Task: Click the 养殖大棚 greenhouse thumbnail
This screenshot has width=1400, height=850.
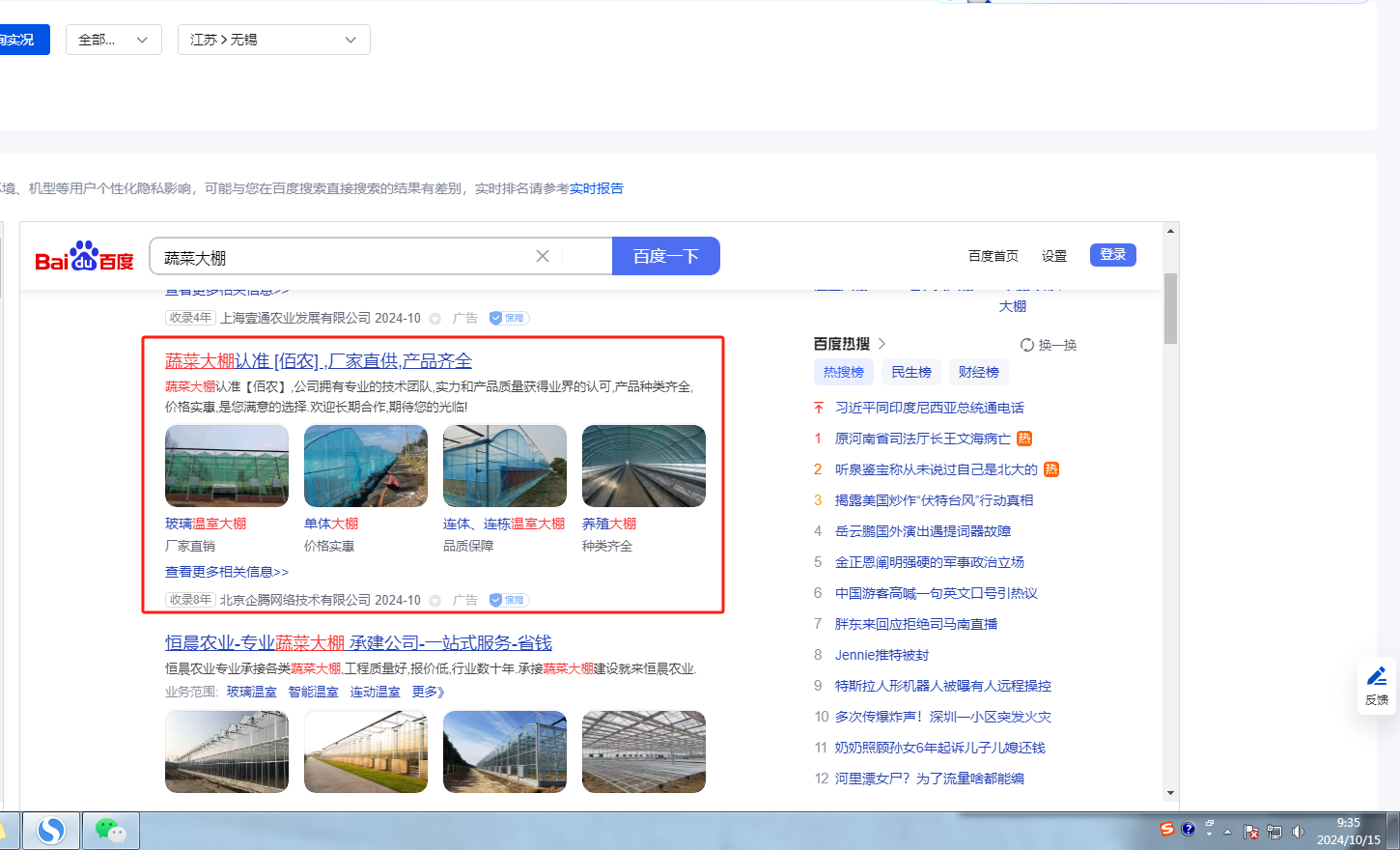Action: (643, 466)
